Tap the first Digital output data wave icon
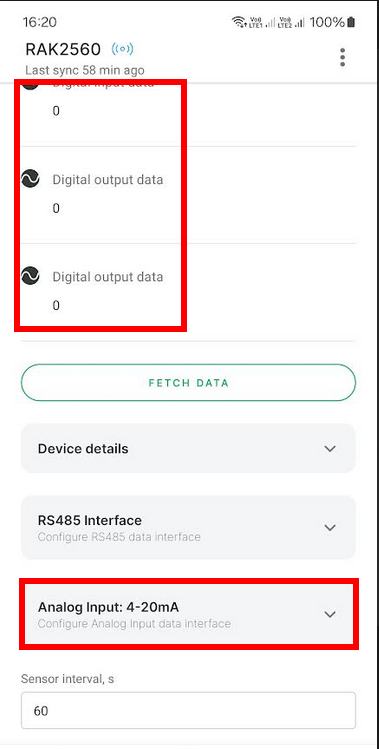 point(30,179)
